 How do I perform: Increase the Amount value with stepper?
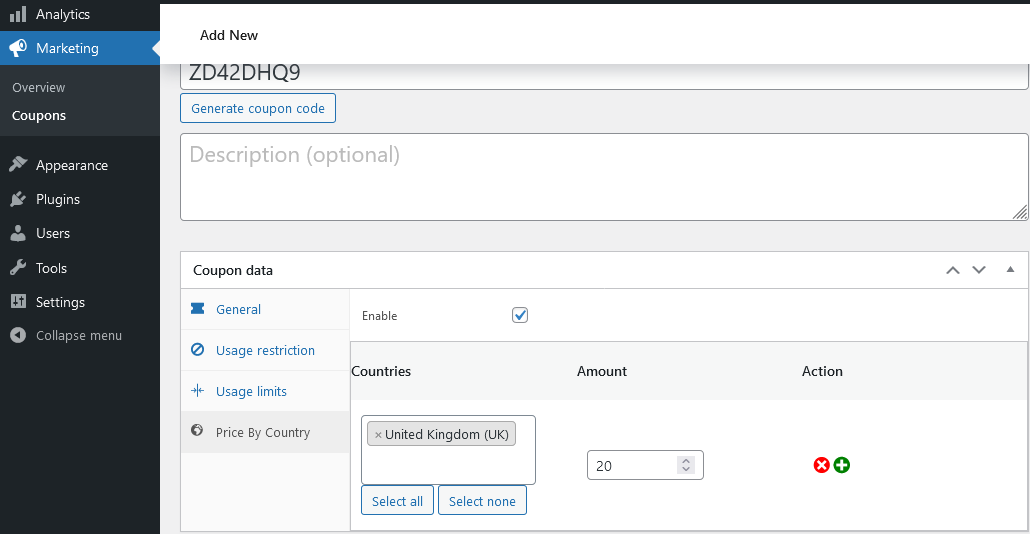(686, 460)
